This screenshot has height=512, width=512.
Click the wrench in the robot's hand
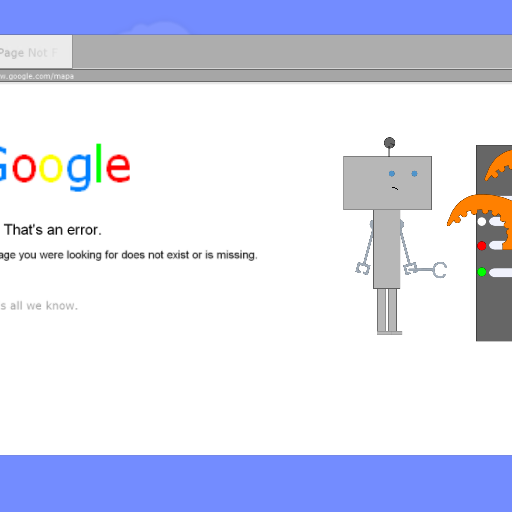[x=428, y=270]
